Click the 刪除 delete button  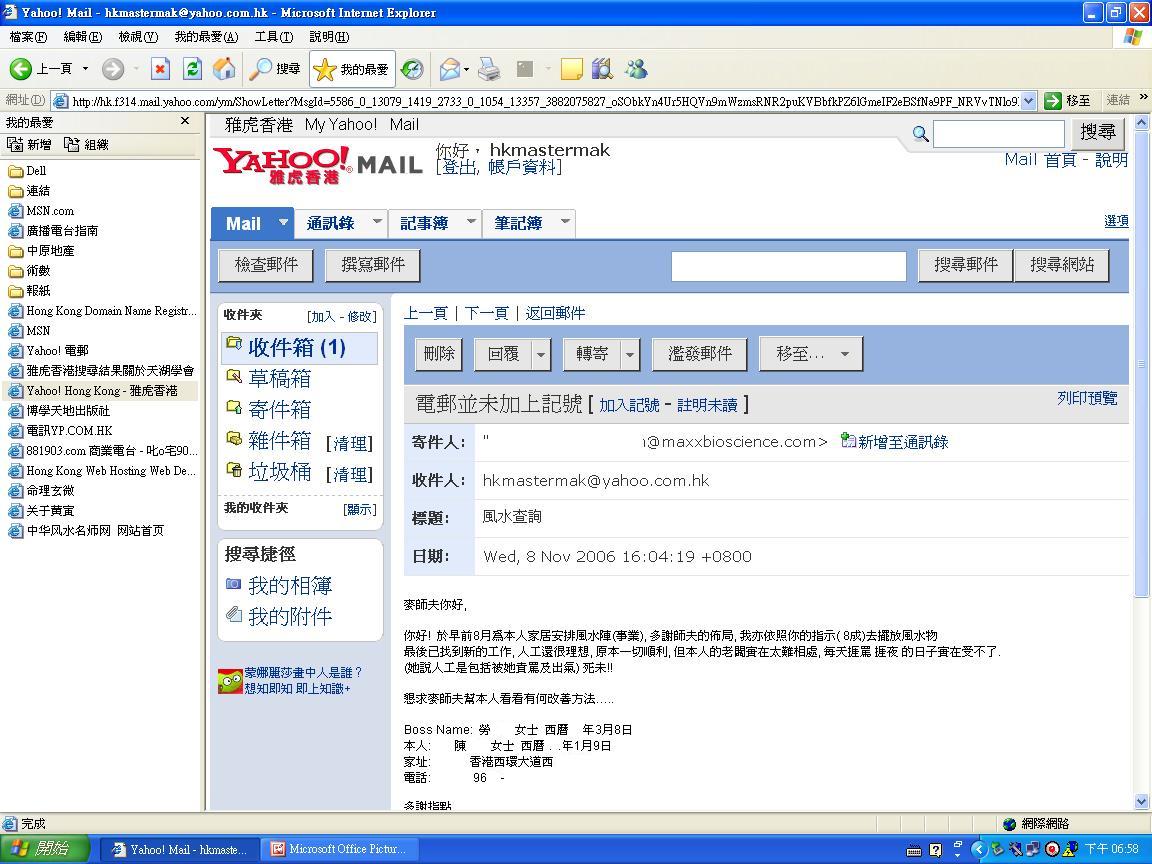[x=439, y=355]
